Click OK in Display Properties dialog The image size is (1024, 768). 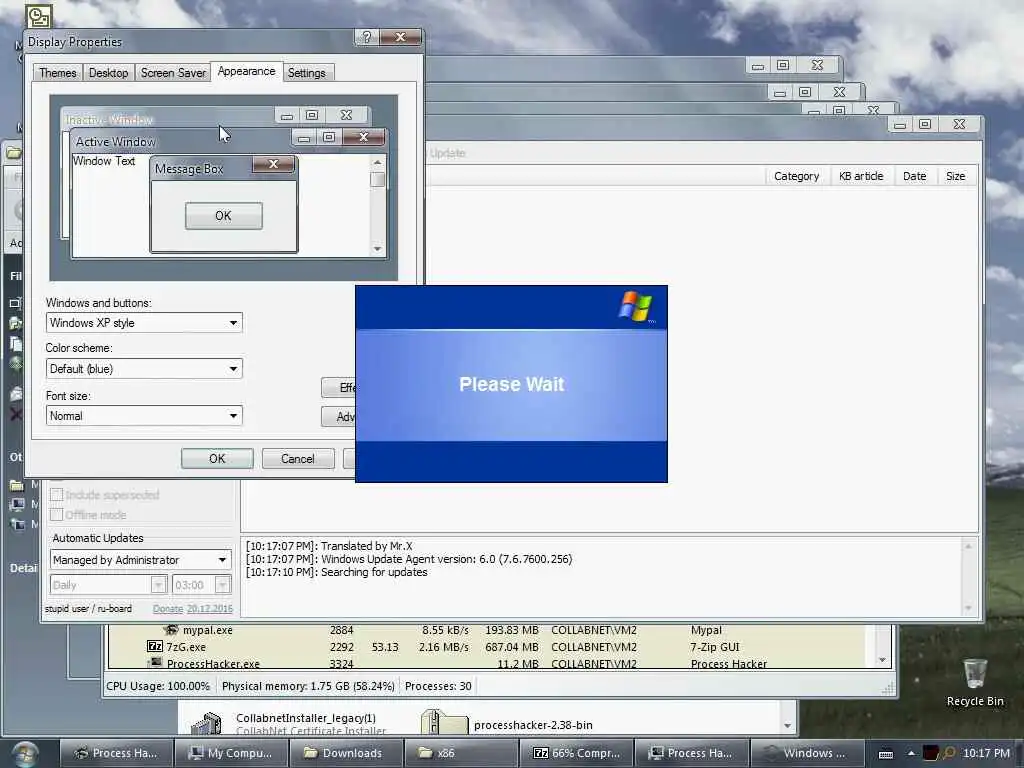pos(217,458)
